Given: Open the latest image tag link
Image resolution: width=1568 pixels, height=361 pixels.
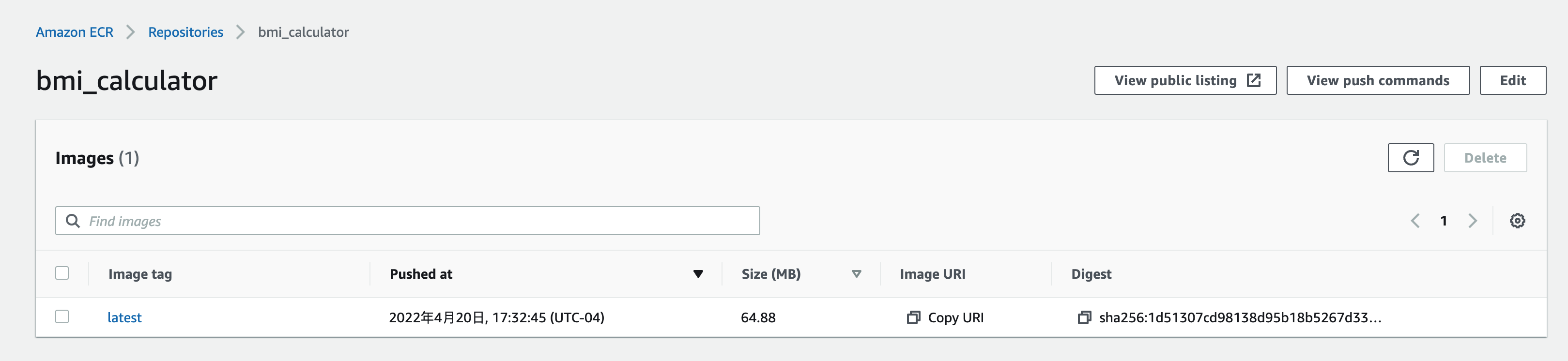Looking at the screenshot, I should click(x=125, y=317).
